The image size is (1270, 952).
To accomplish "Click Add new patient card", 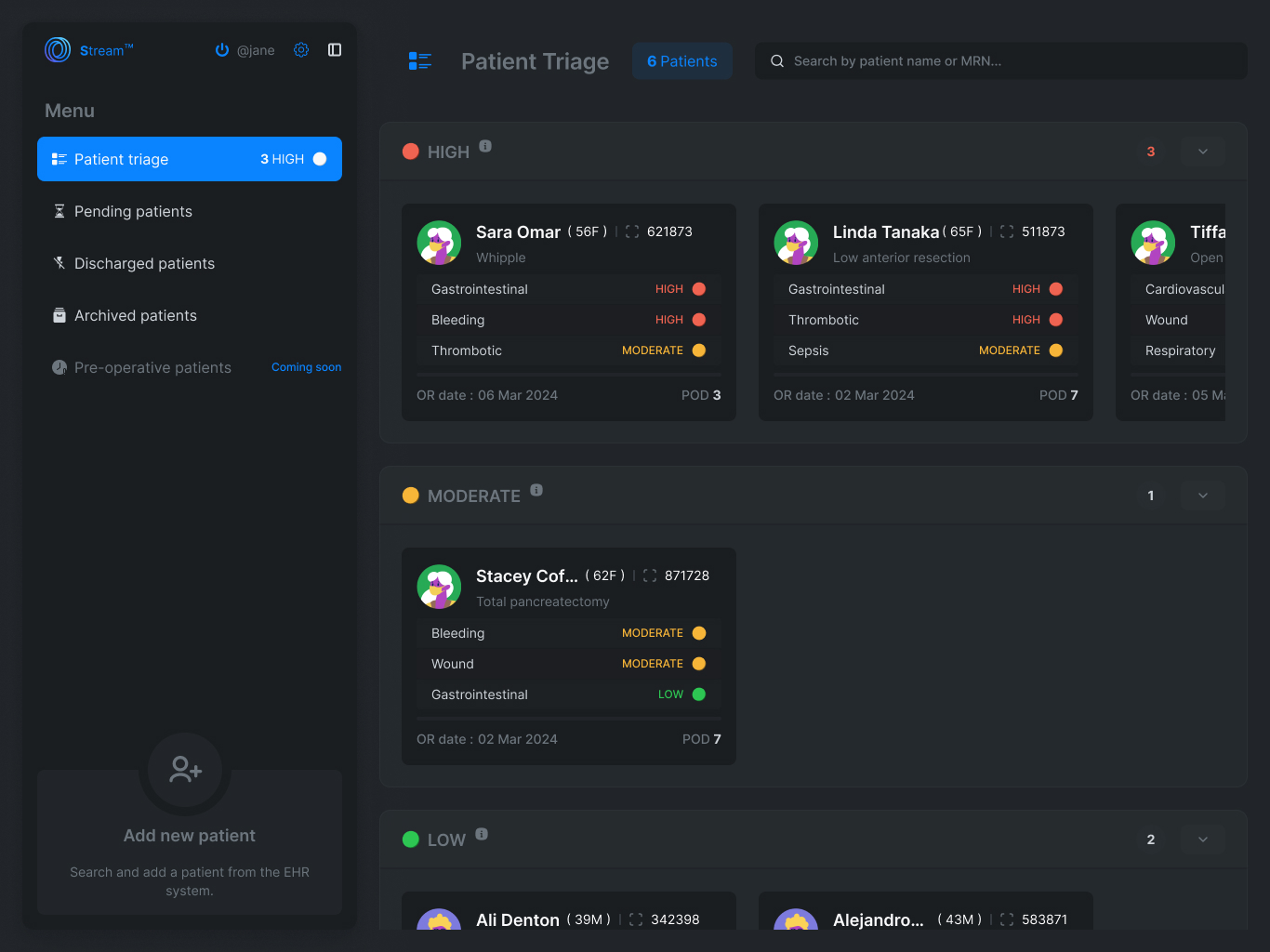I will tap(190, 841).
